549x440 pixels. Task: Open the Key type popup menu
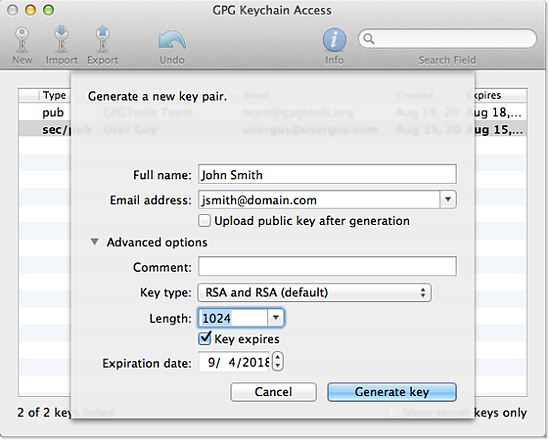click(x=314, y=293)
